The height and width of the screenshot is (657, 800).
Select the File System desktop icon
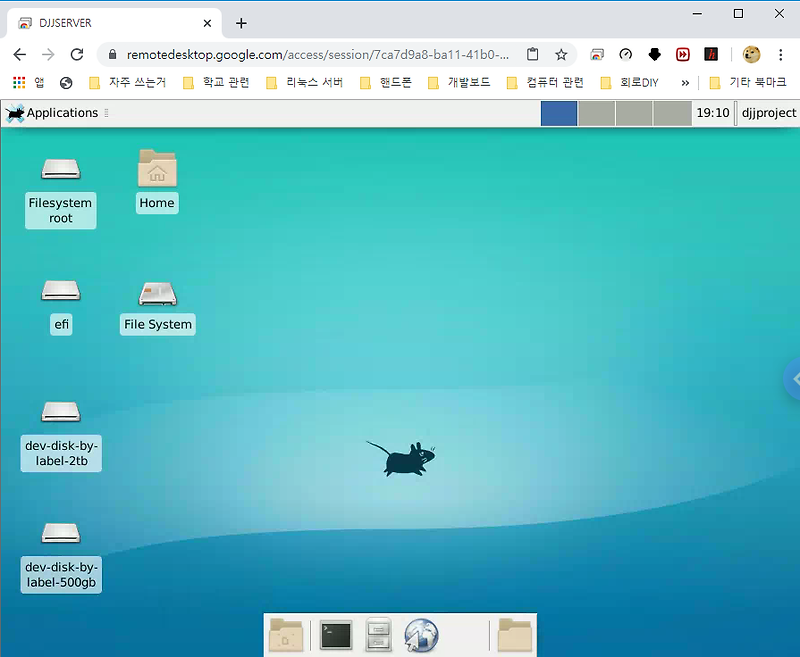pyautogui.click(x=158, y=293)
